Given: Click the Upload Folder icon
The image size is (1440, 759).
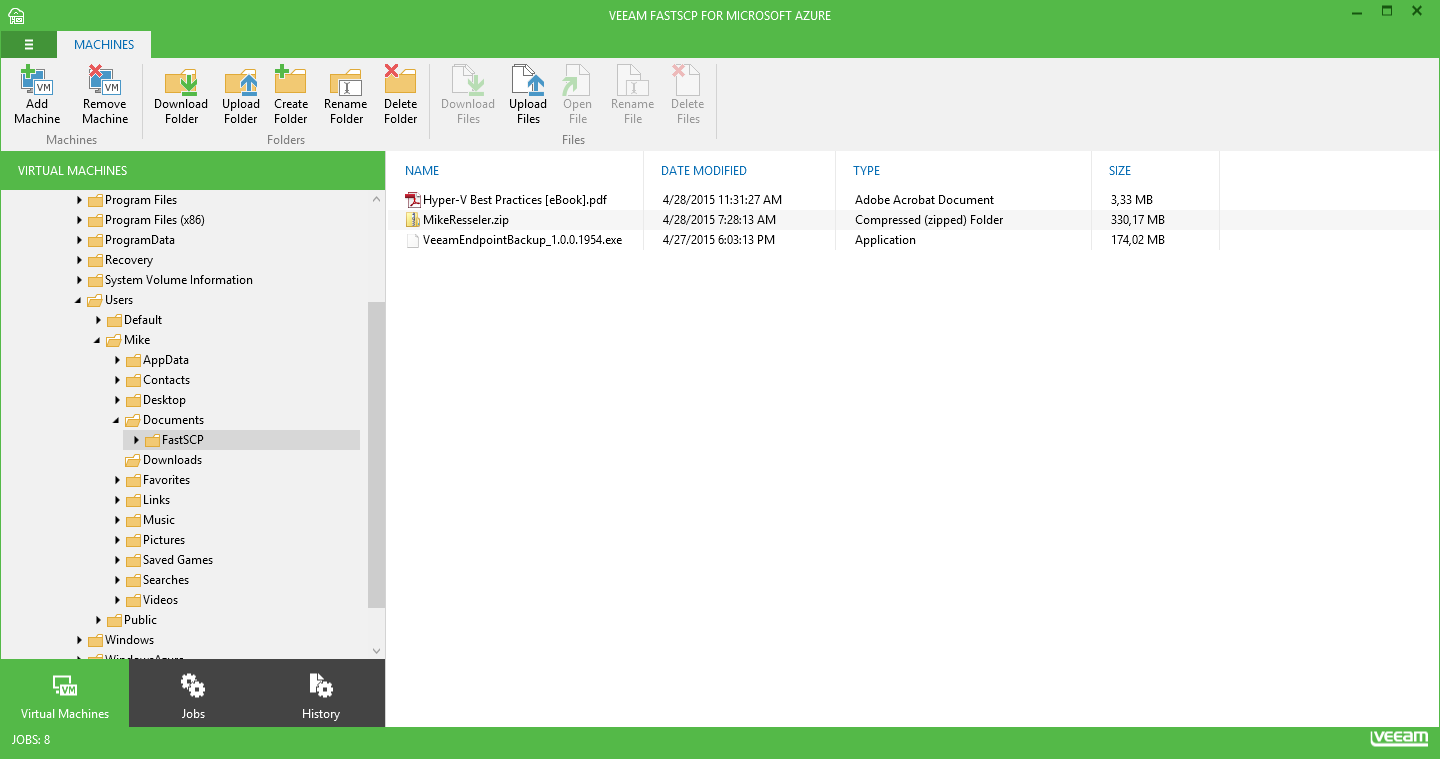Looking at the screenshot, I should tap(240, 82).
